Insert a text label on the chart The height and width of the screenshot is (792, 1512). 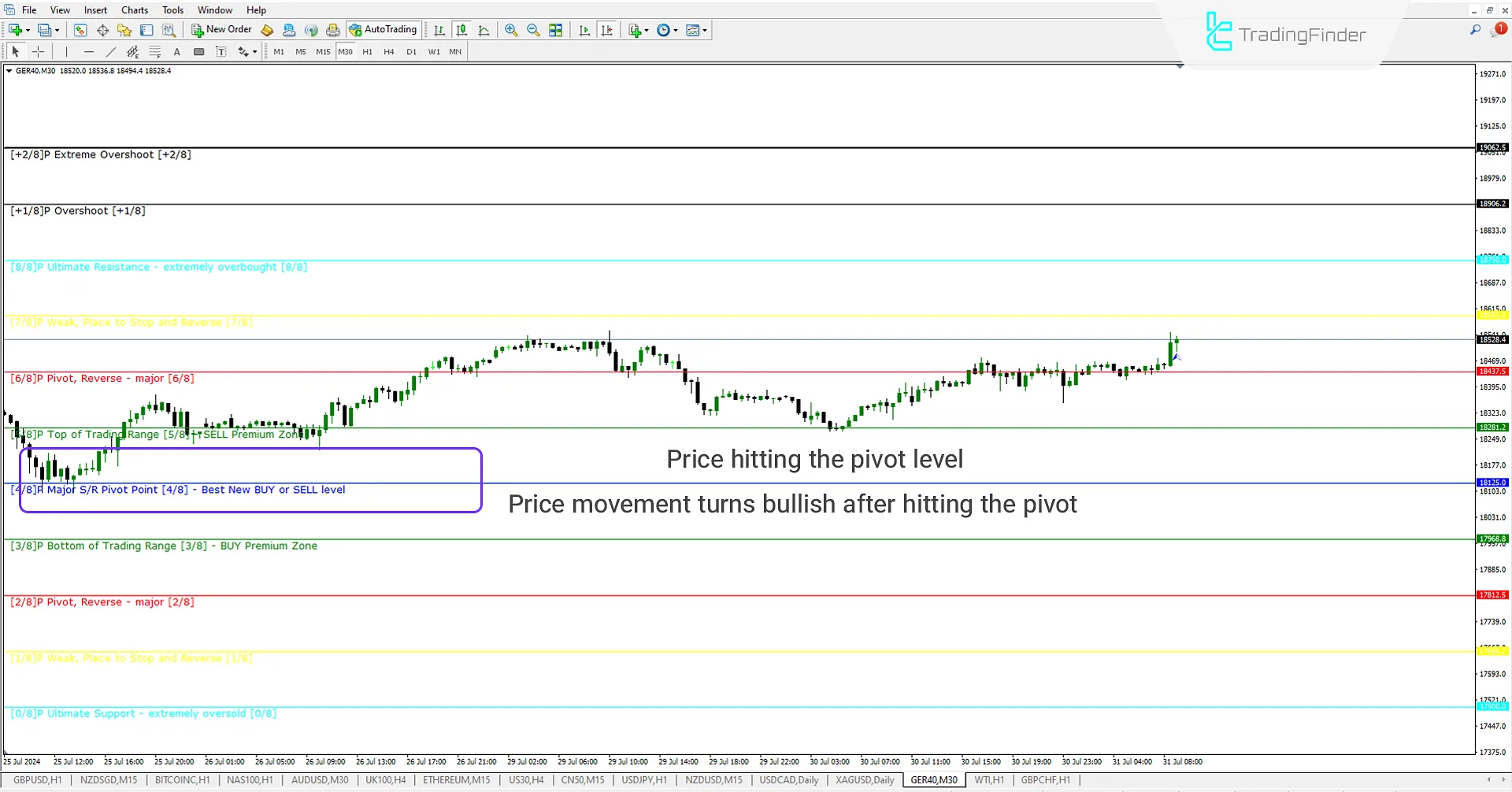tap(221, 51)
